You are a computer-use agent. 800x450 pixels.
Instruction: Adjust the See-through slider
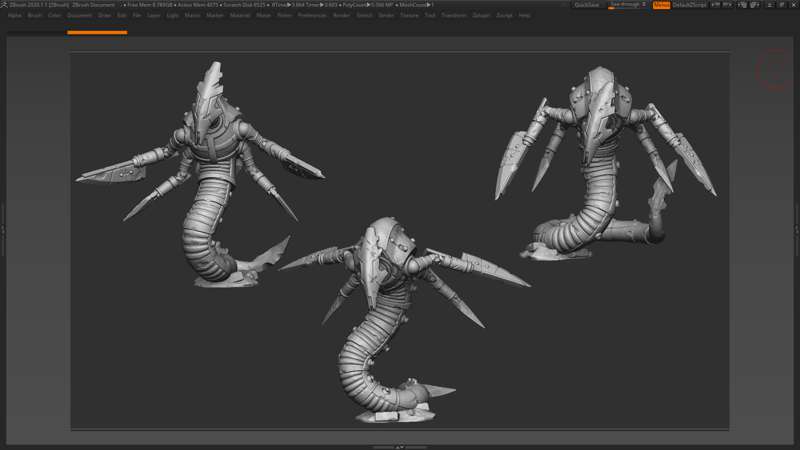pos(628,5)
